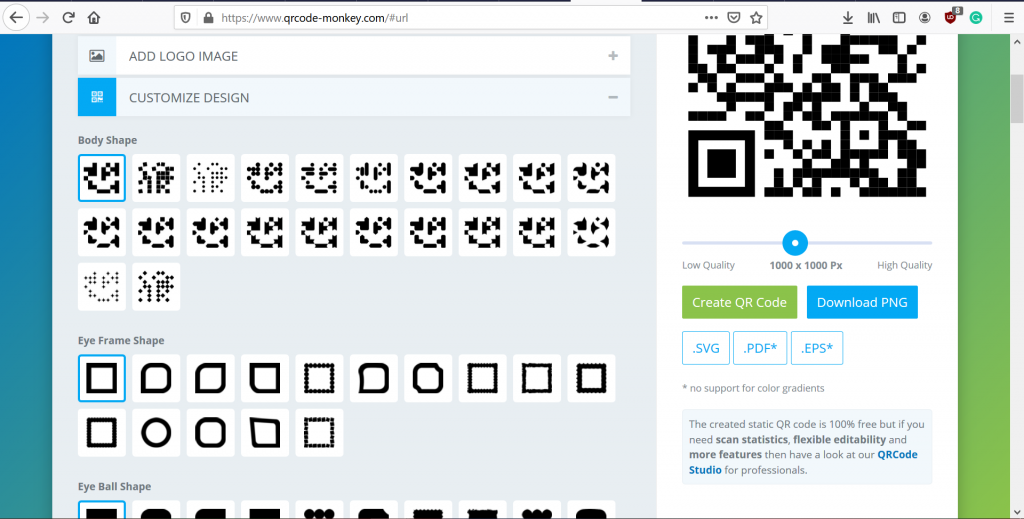The width and height of the screenshot is (1024, 519).
Task: Open the Firefox library
Action: pos(873,18)
